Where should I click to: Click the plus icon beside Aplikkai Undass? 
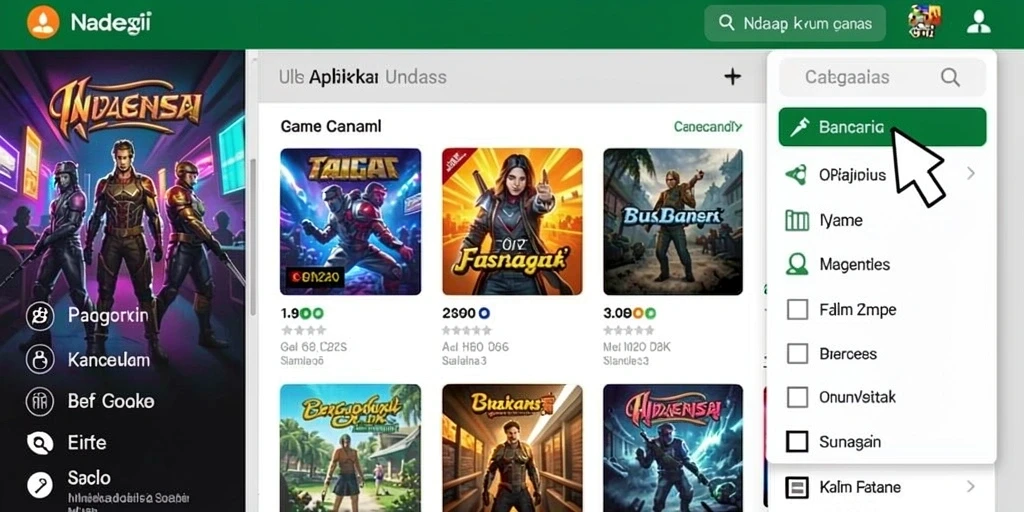pyautogui.click(x=733, y=76)
